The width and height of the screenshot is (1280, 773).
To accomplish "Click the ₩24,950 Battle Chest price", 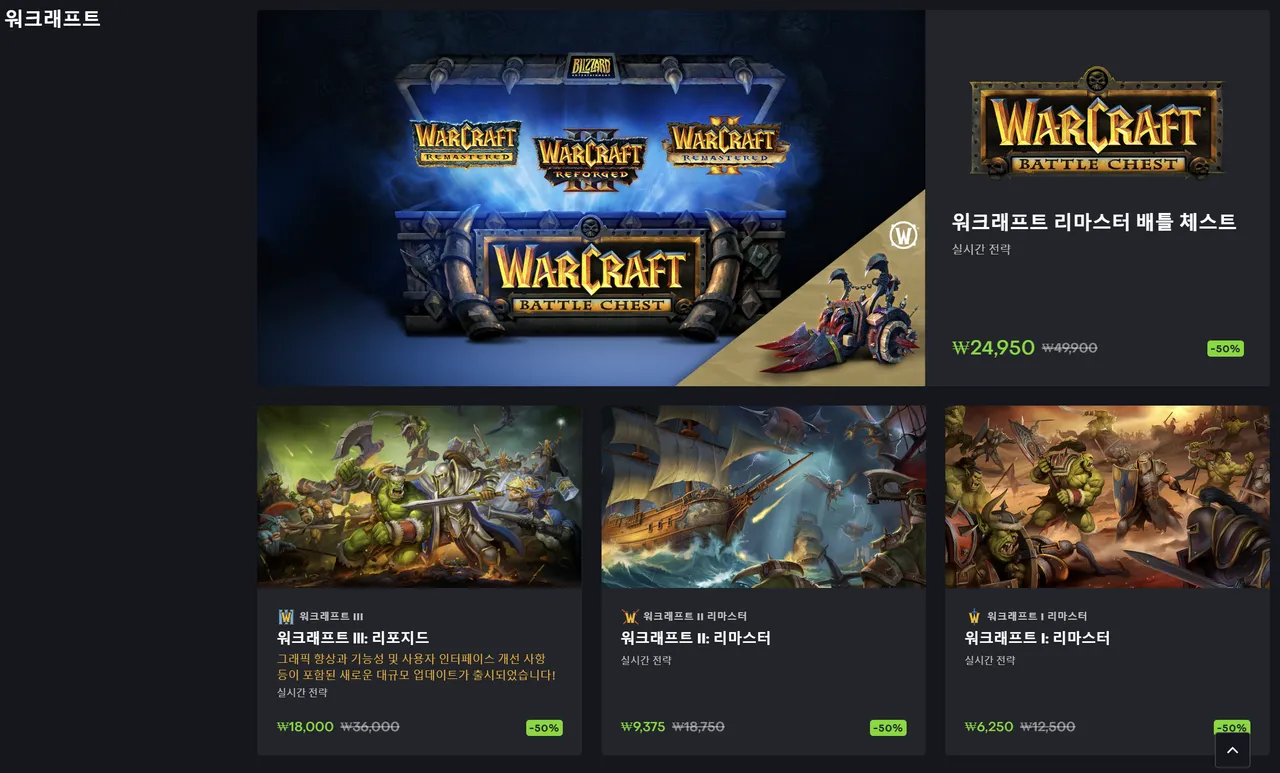I will (x=993, y=348).
